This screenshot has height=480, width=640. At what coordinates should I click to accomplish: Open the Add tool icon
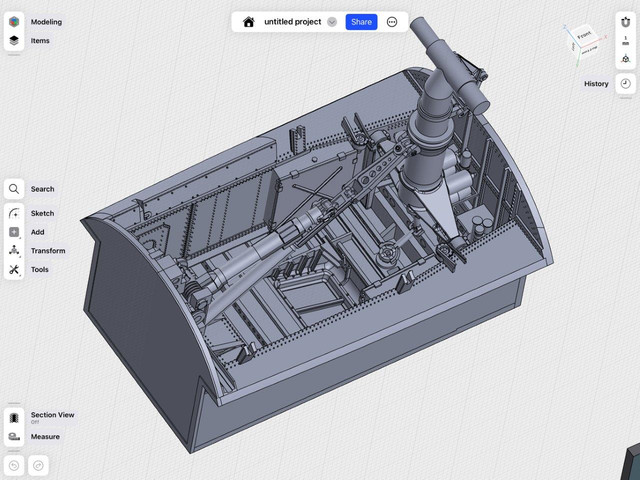[14, 232]
